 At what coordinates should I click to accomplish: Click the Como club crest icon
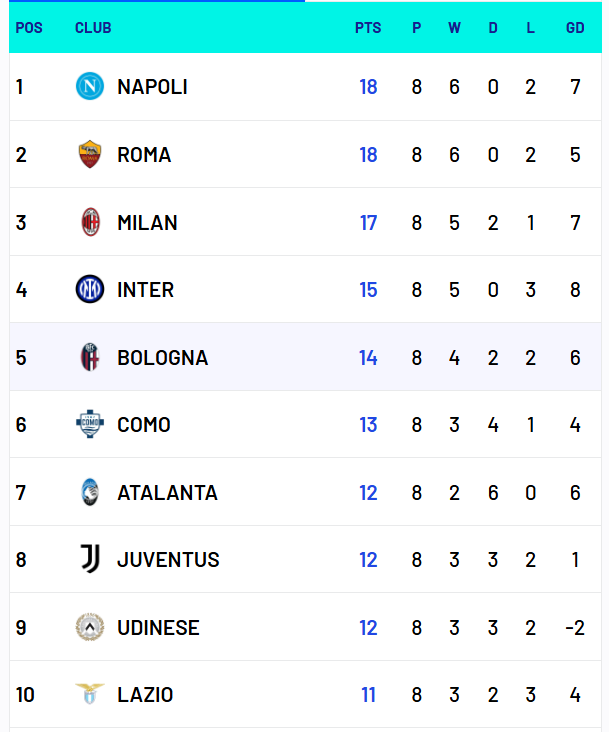point(90,425)
